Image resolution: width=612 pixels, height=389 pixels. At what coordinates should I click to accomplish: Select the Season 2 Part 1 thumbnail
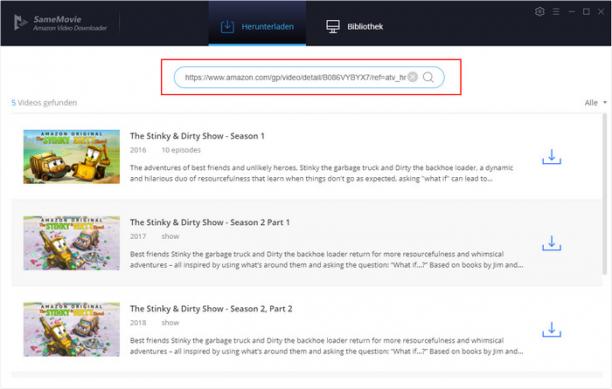pyautogui.click(x=71, y=243)
